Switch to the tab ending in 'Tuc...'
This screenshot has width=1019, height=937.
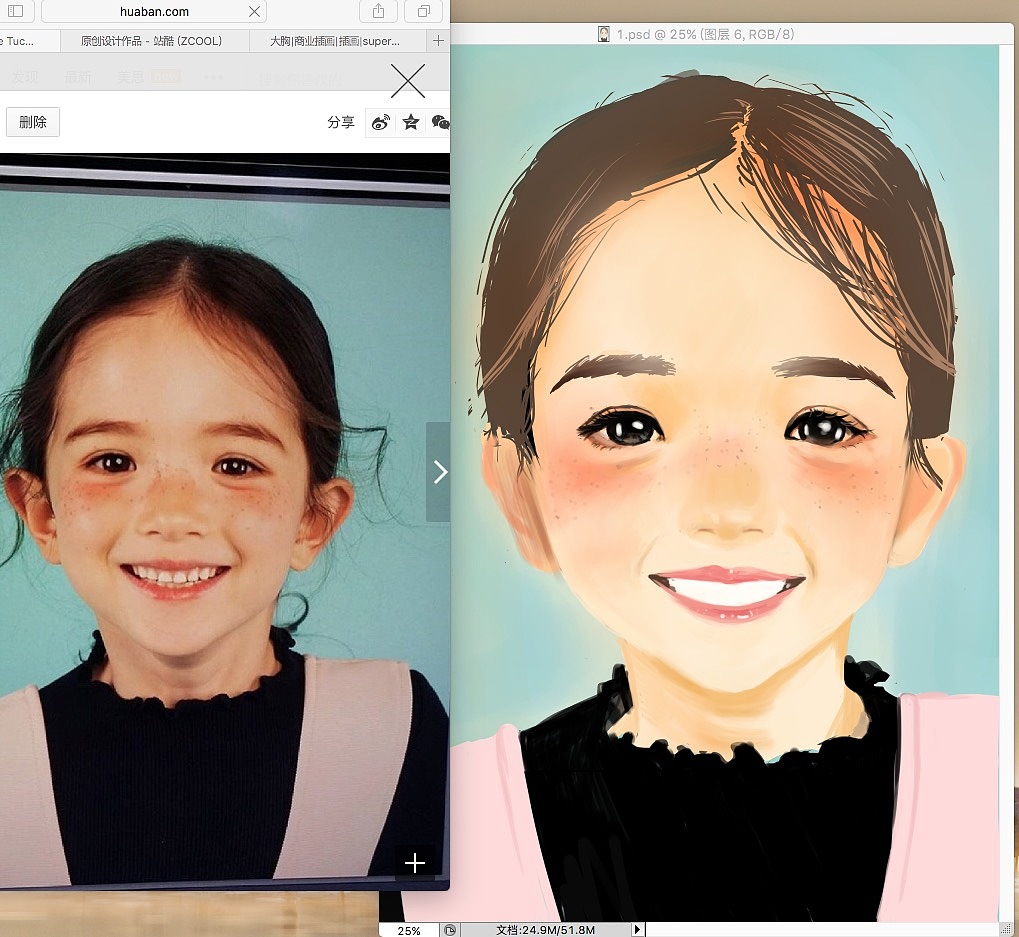29,41
